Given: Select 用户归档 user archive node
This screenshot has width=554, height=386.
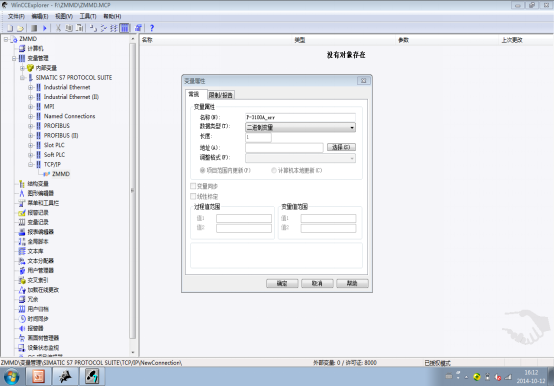Looking at the screenshot, I should point(38,309).
